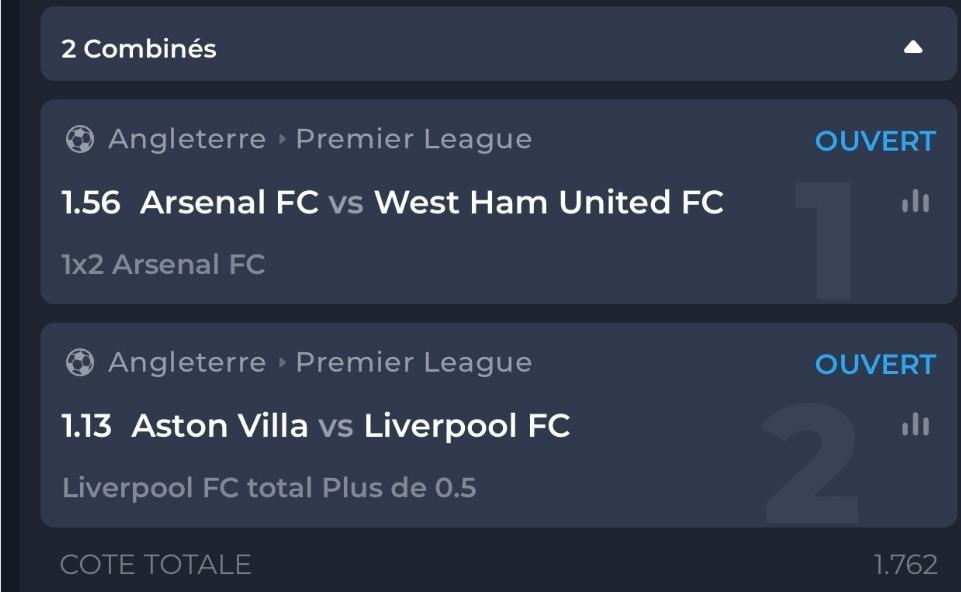Open Aston Villa vs Liverpool FC match
This screenshot has width=961, height=592.
351,426
